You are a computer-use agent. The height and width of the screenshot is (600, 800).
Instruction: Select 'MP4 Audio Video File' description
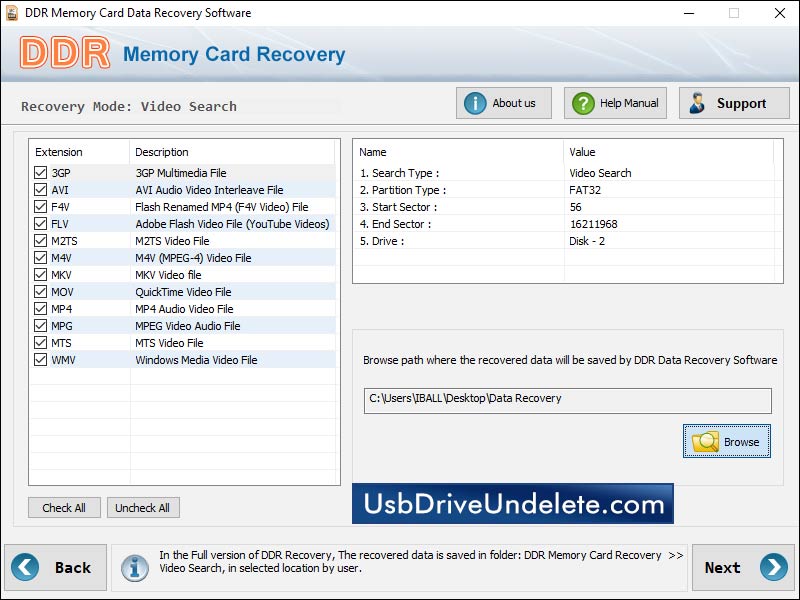coord(184,309)
